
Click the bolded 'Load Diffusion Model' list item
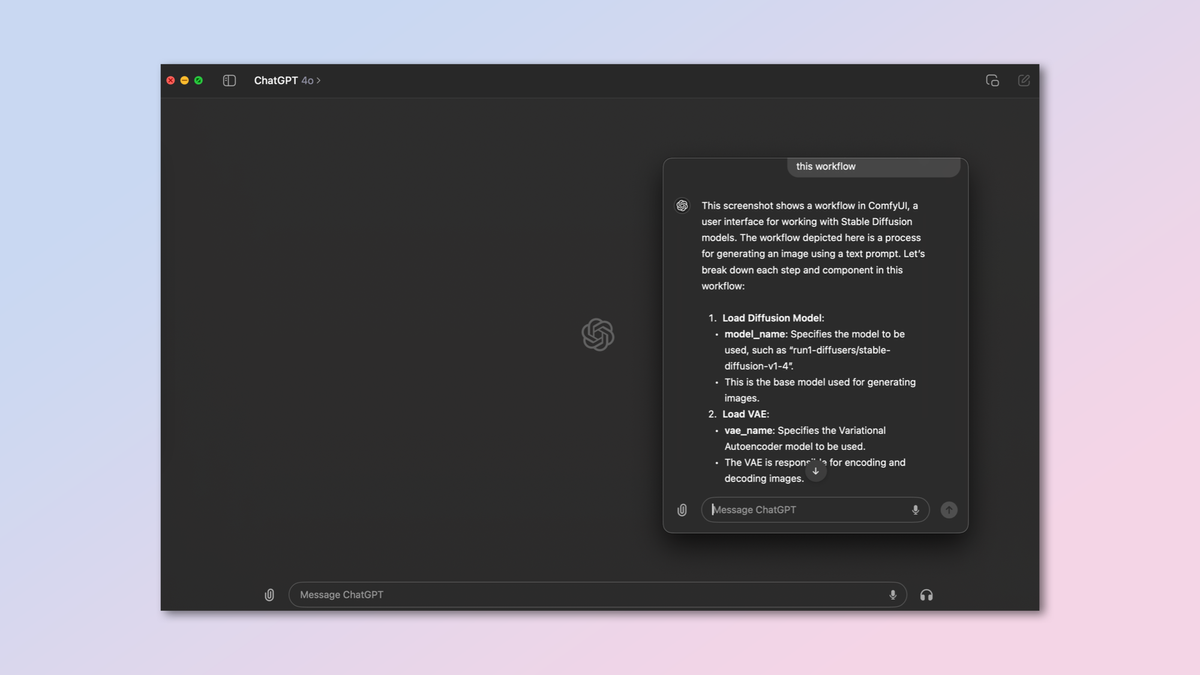tap(775, 317)
